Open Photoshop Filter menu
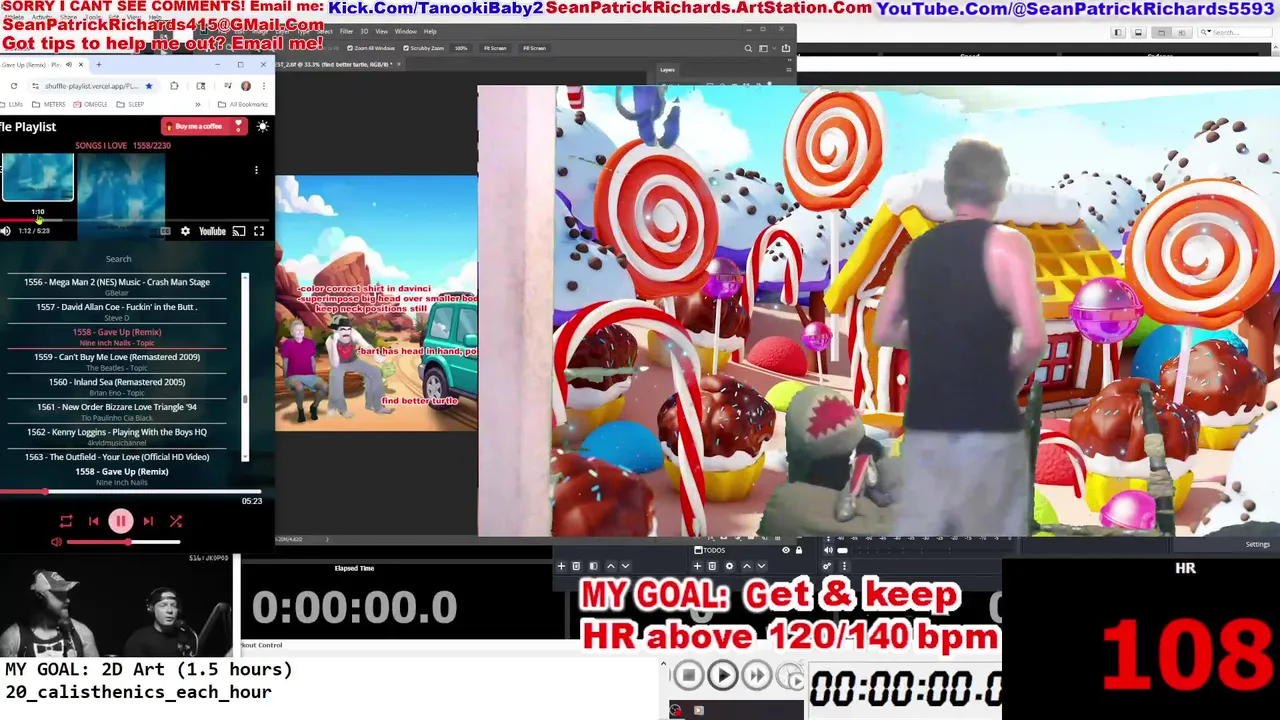1280x720 pixels. (346, 31)
